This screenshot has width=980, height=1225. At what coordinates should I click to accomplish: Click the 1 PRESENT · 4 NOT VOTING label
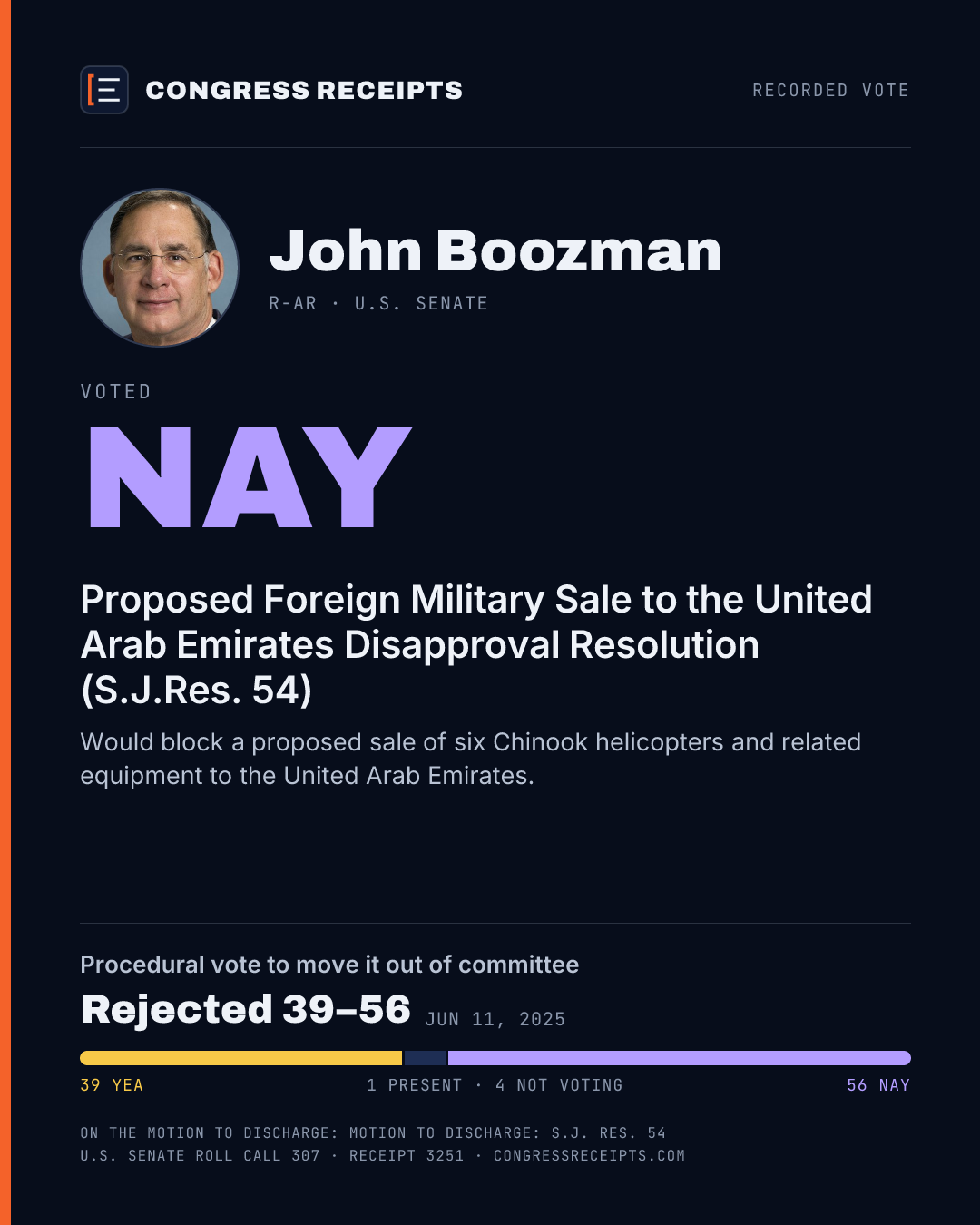(x=495, y=1085)
